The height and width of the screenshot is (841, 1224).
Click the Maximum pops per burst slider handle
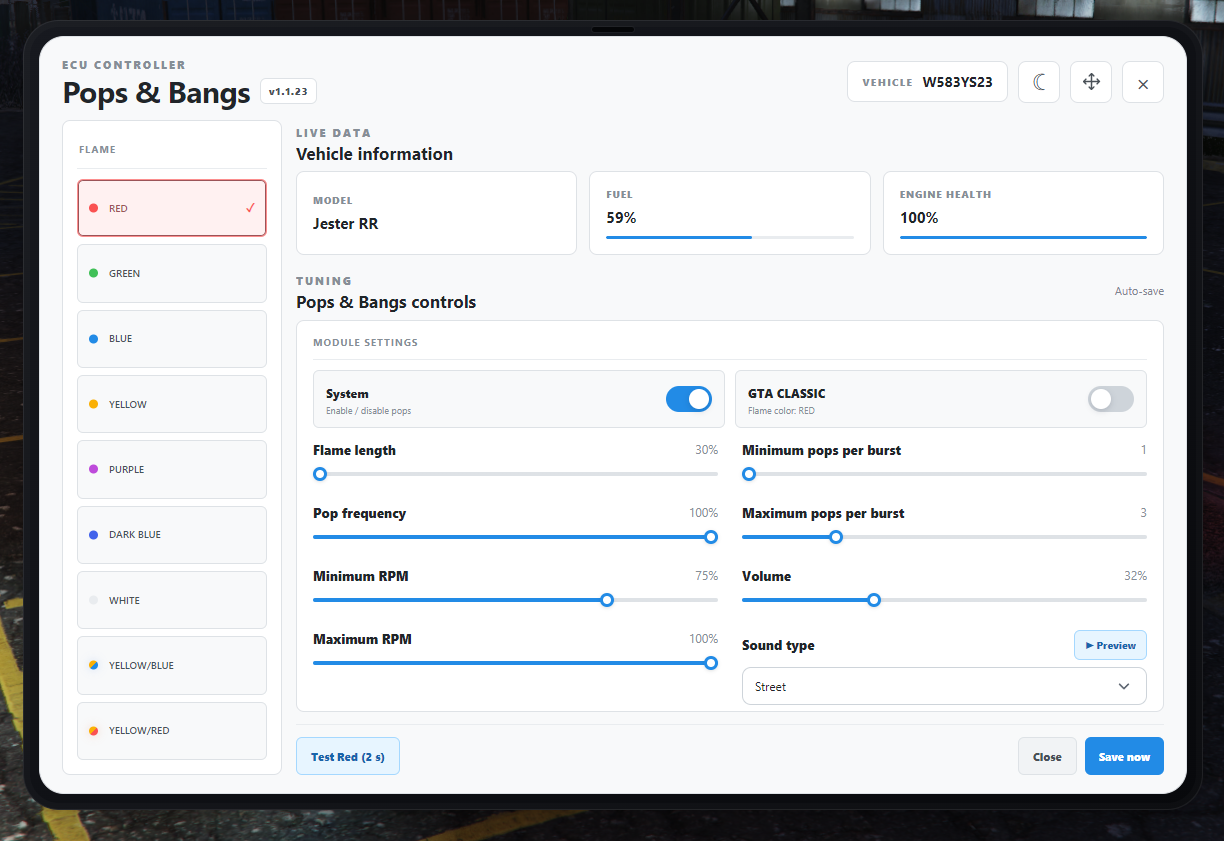point(836,537)
